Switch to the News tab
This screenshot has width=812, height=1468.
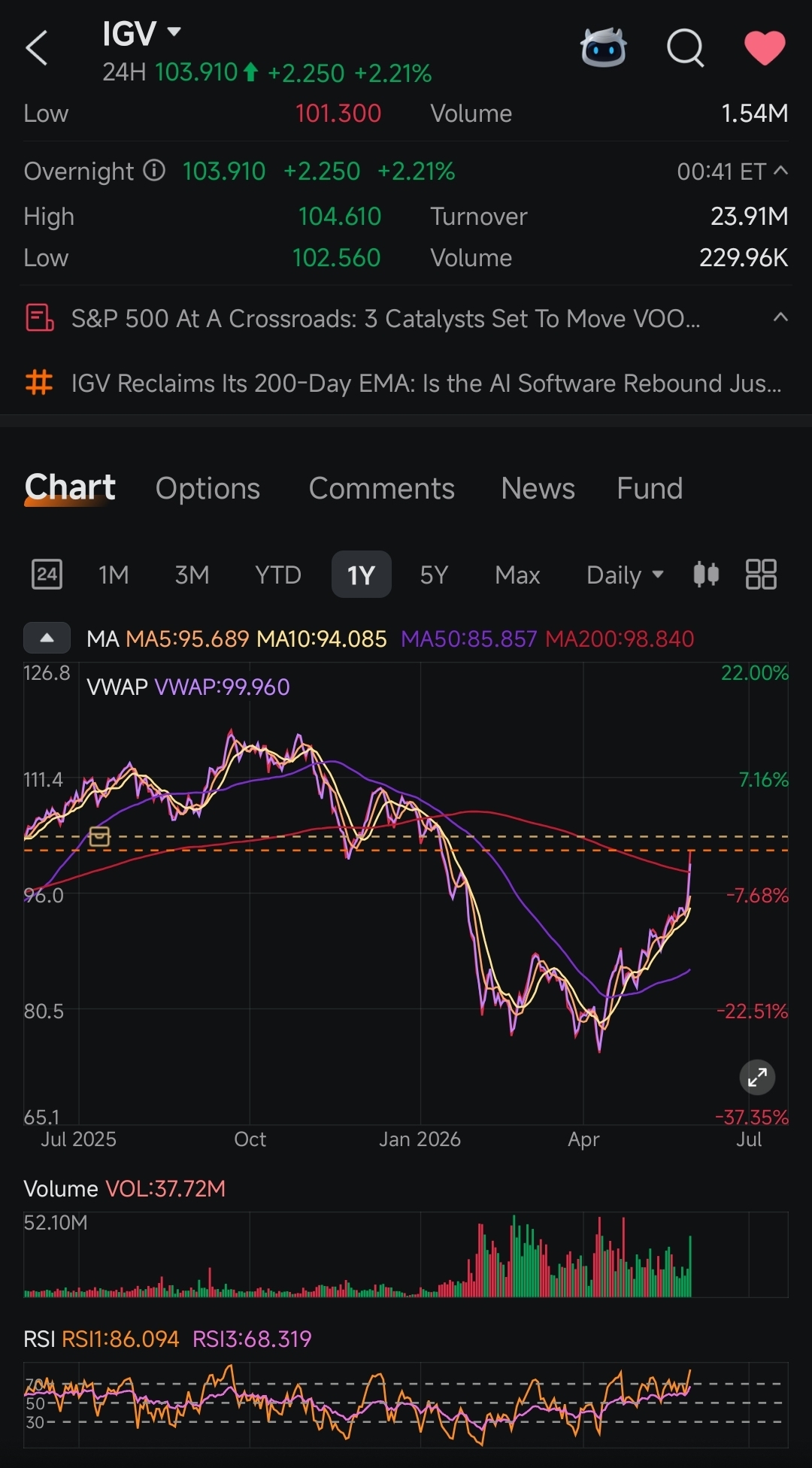pyautogui.click(x=538, y=489)
